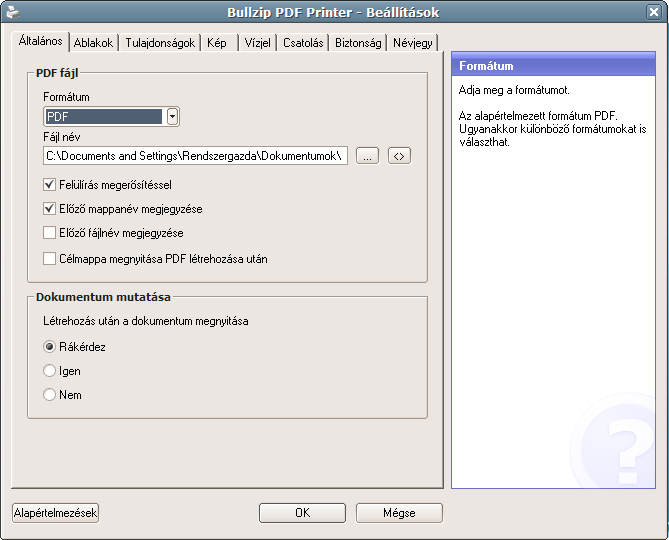Enable Célmappa megnyitása PDF létrehozása után
The image size is (669, 540).
49,258
